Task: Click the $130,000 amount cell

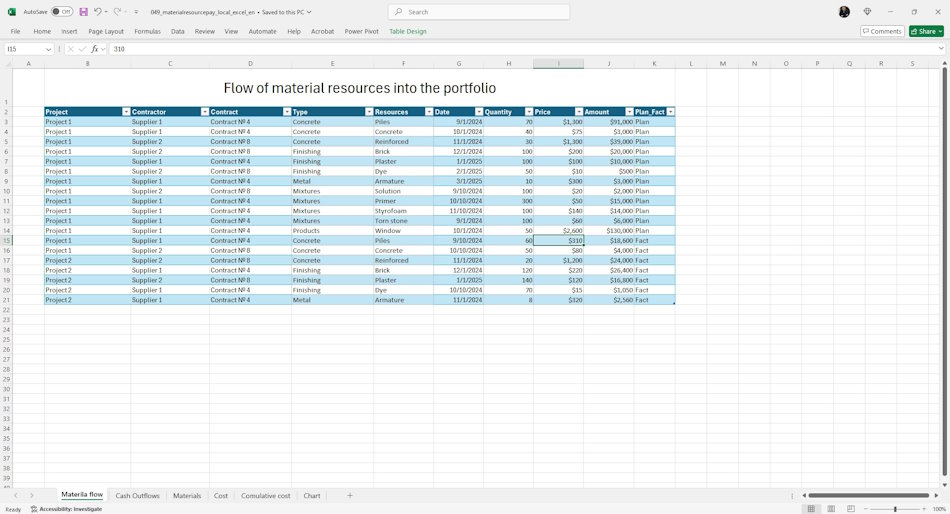Action: 609,230
